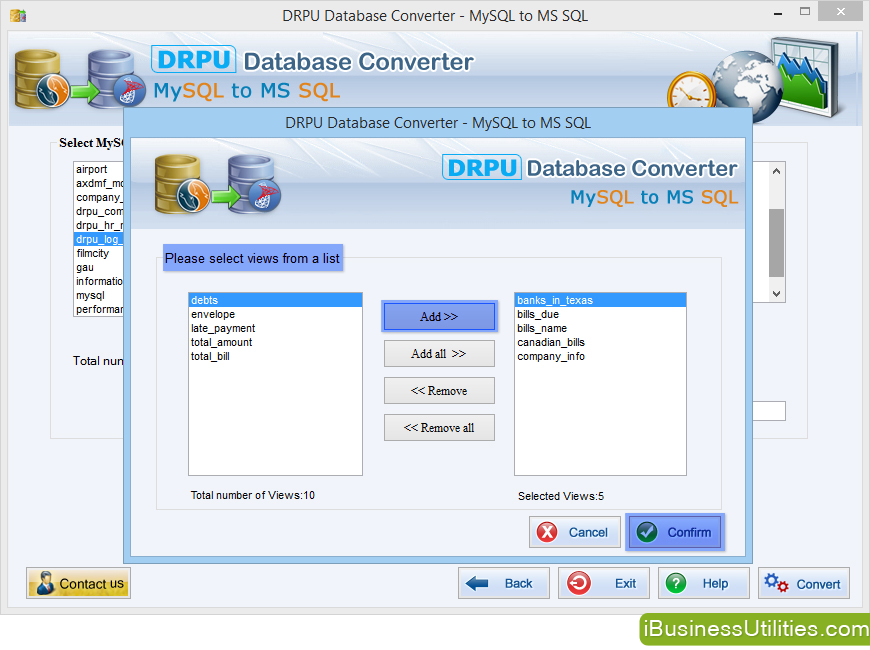870x650 pixels.
Task: Click the Add all >> button
Action: tap(439, 354)
